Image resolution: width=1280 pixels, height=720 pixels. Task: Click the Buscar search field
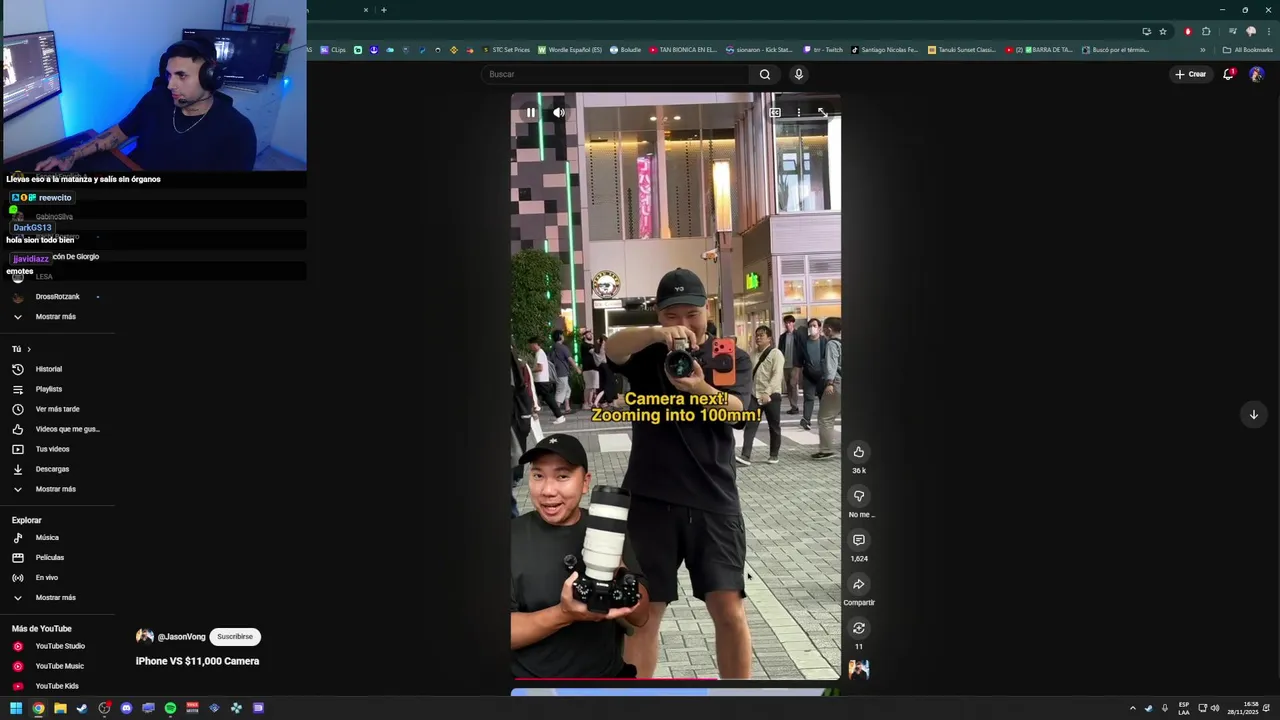[x=615, y=74]
